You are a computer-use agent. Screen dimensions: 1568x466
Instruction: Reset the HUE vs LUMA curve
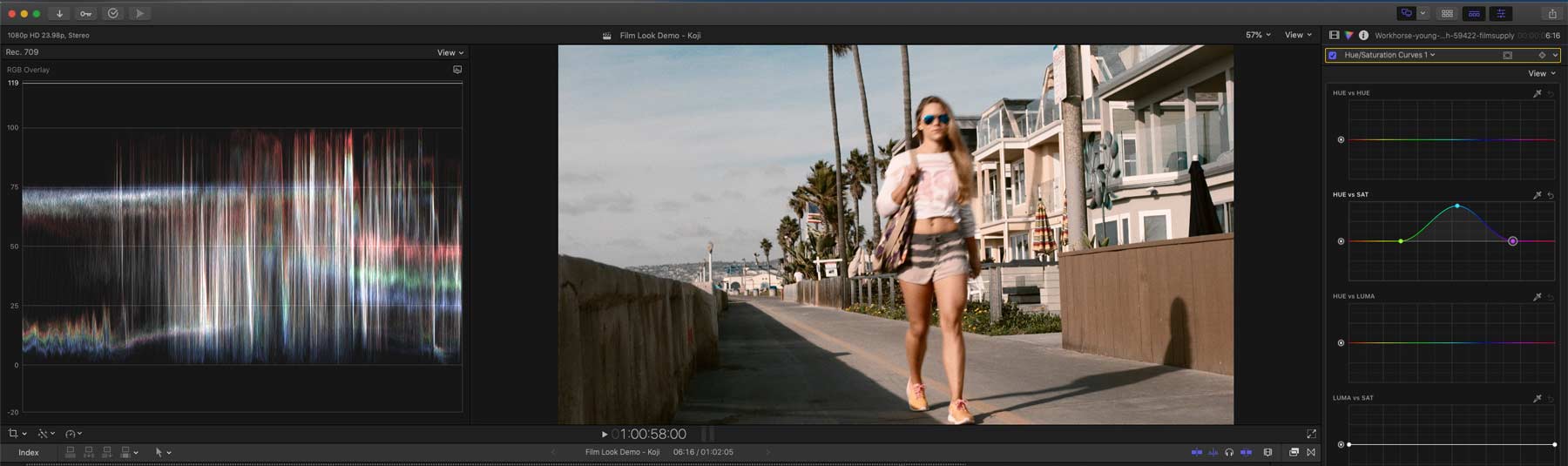[x=1551, y=297]
